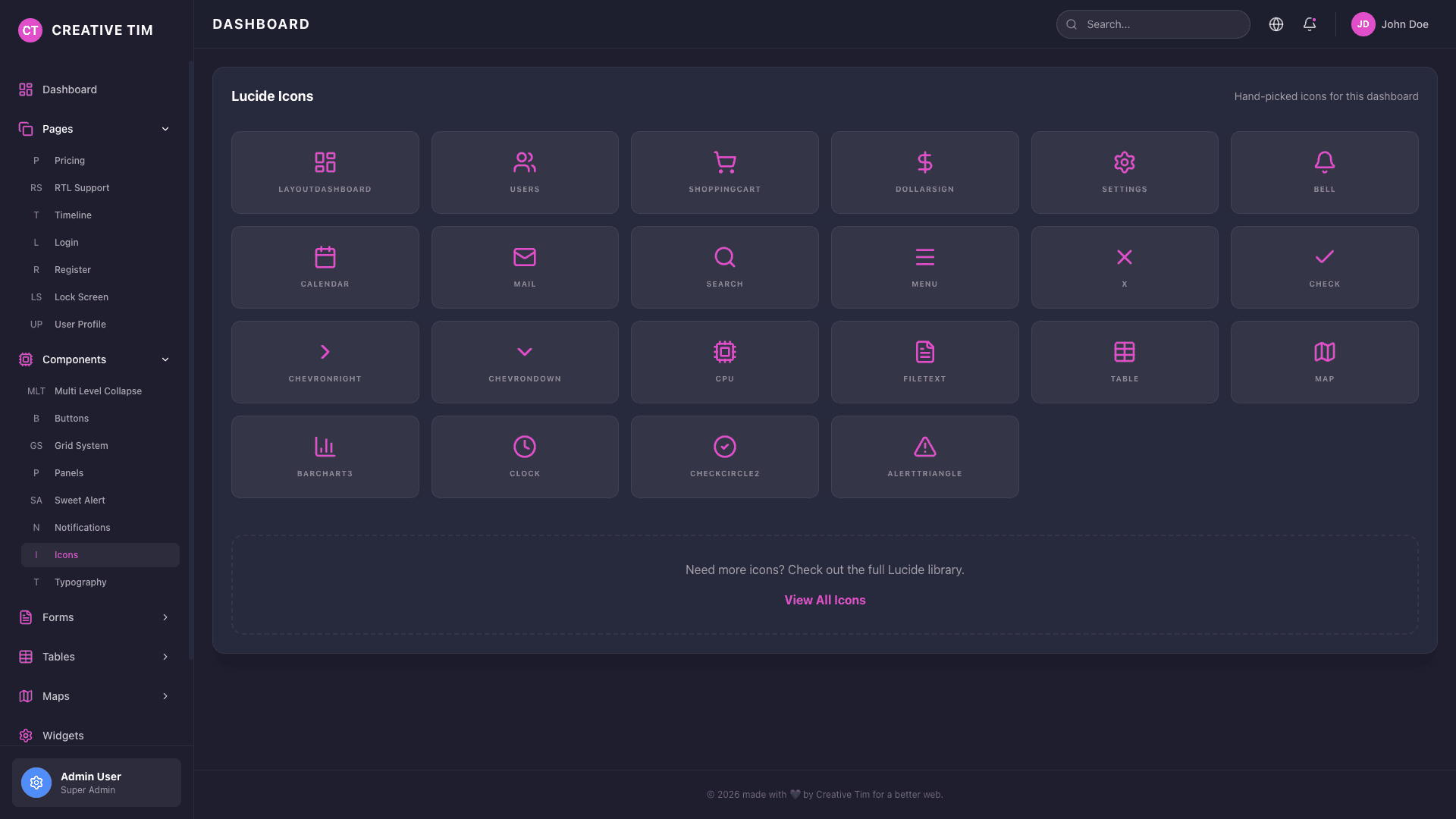Click inside the Search field

[x=1153, y=24]
